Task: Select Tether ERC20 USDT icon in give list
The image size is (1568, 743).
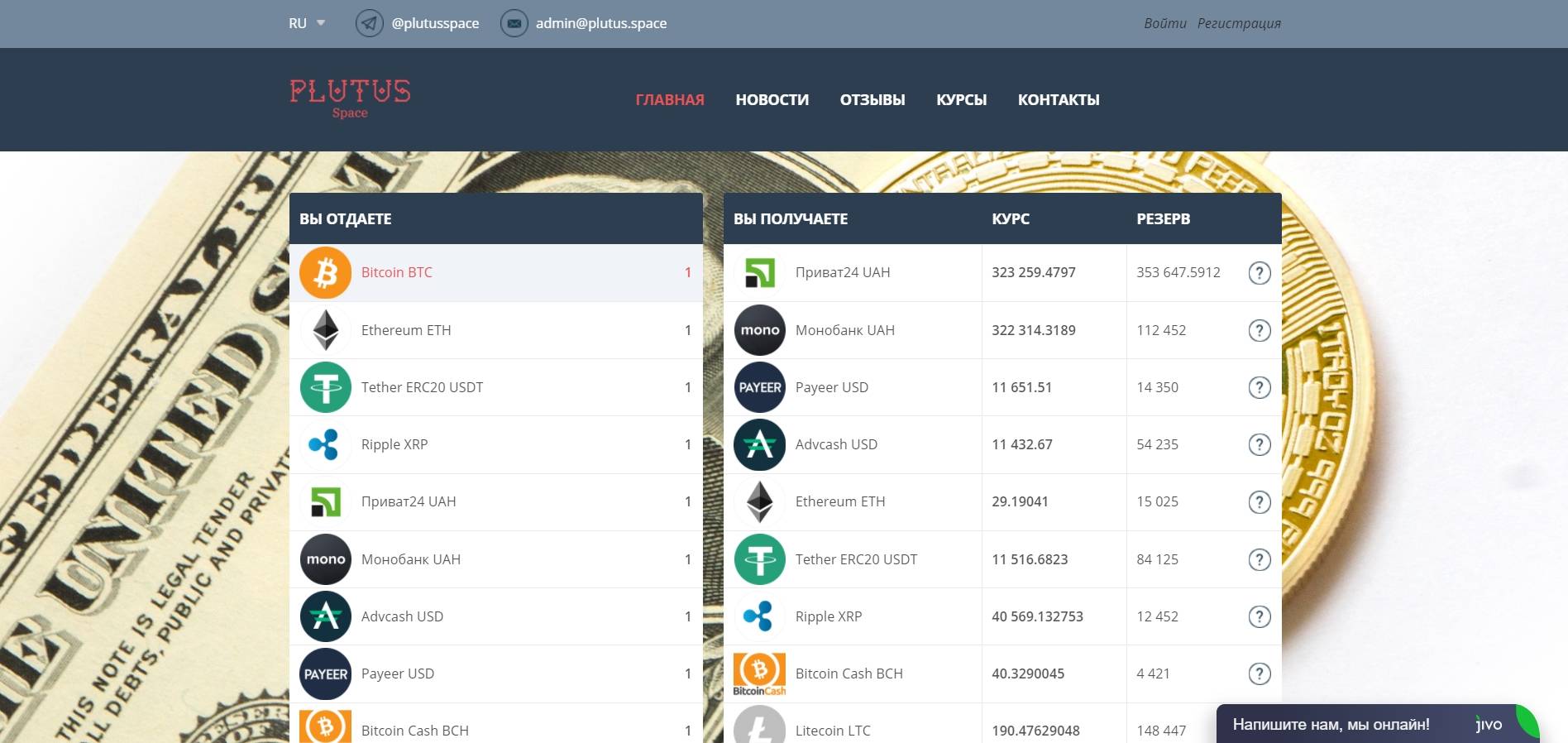Action: click(x=326, y=387)
